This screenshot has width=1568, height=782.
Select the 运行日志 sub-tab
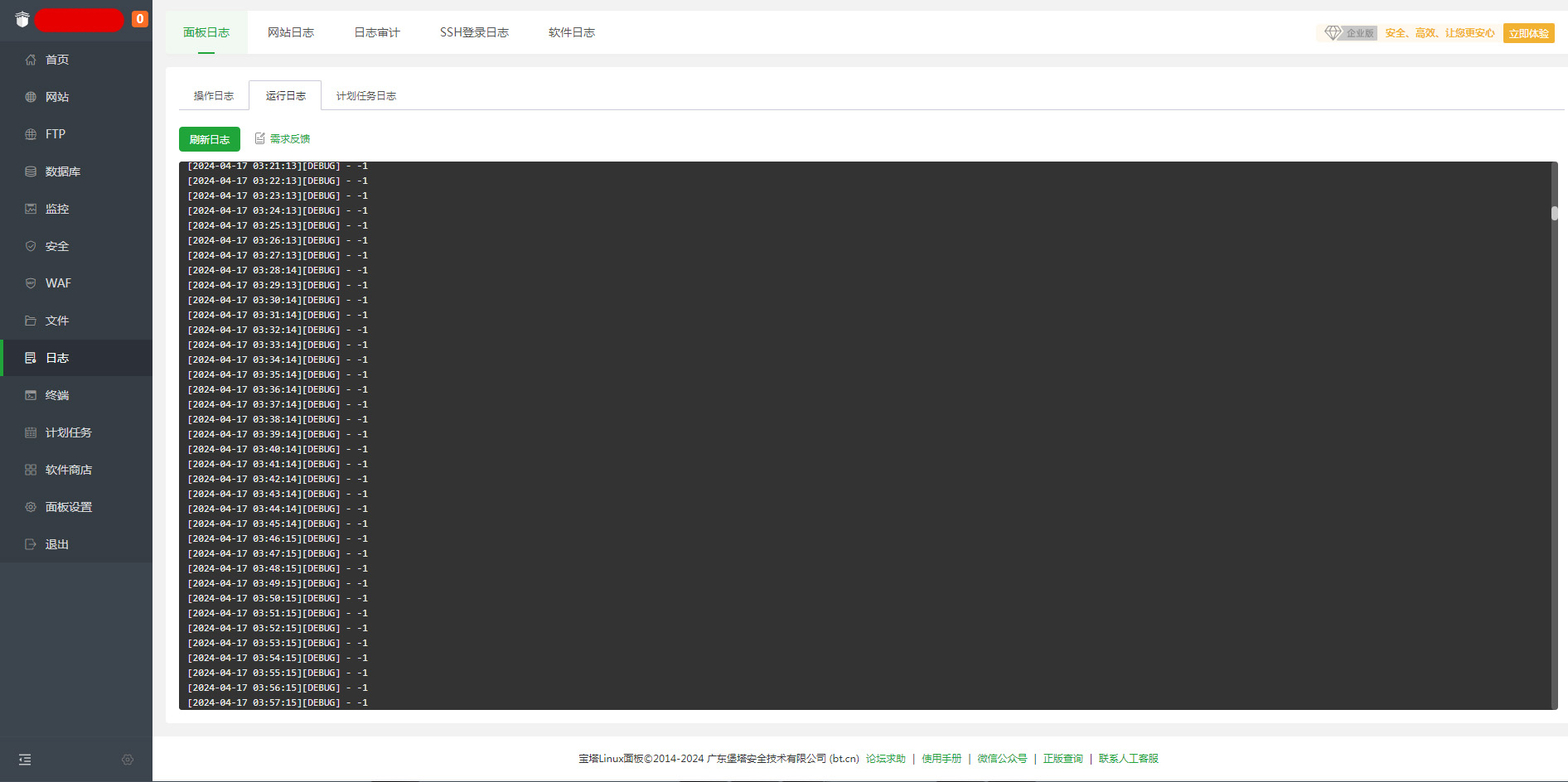[x=286, y=96]
